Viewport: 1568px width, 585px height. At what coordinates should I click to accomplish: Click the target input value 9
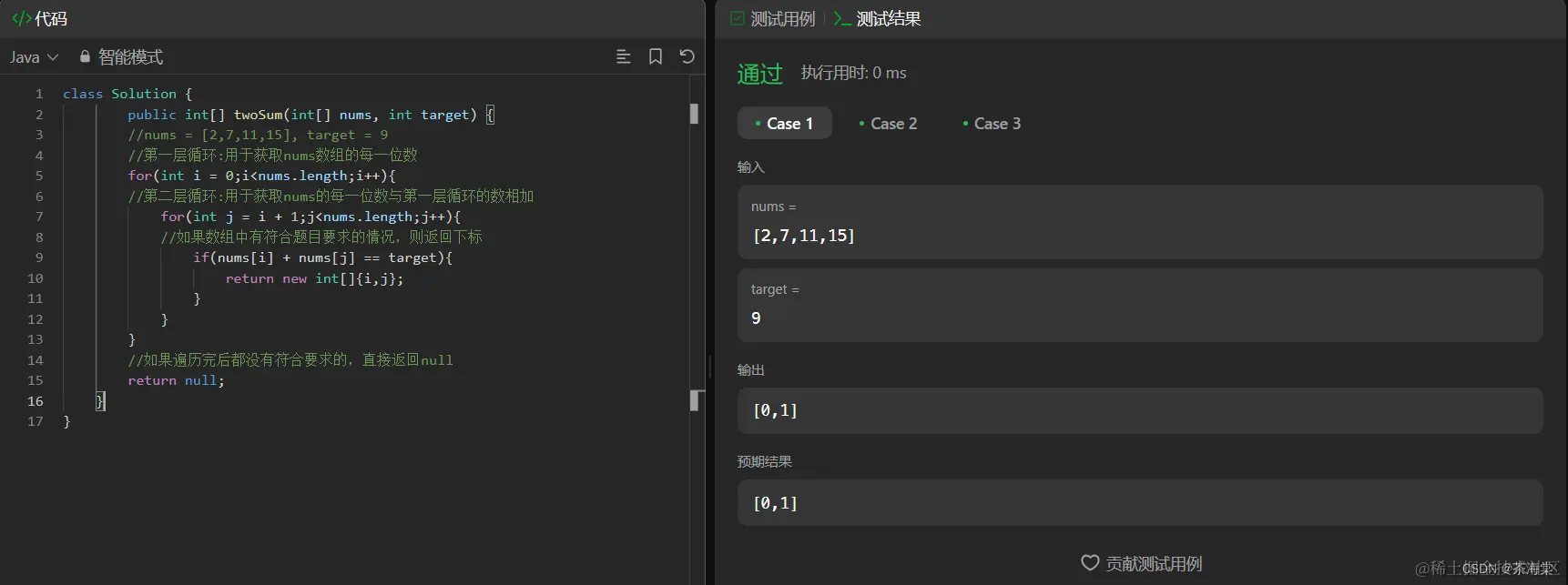coord(756,318)
